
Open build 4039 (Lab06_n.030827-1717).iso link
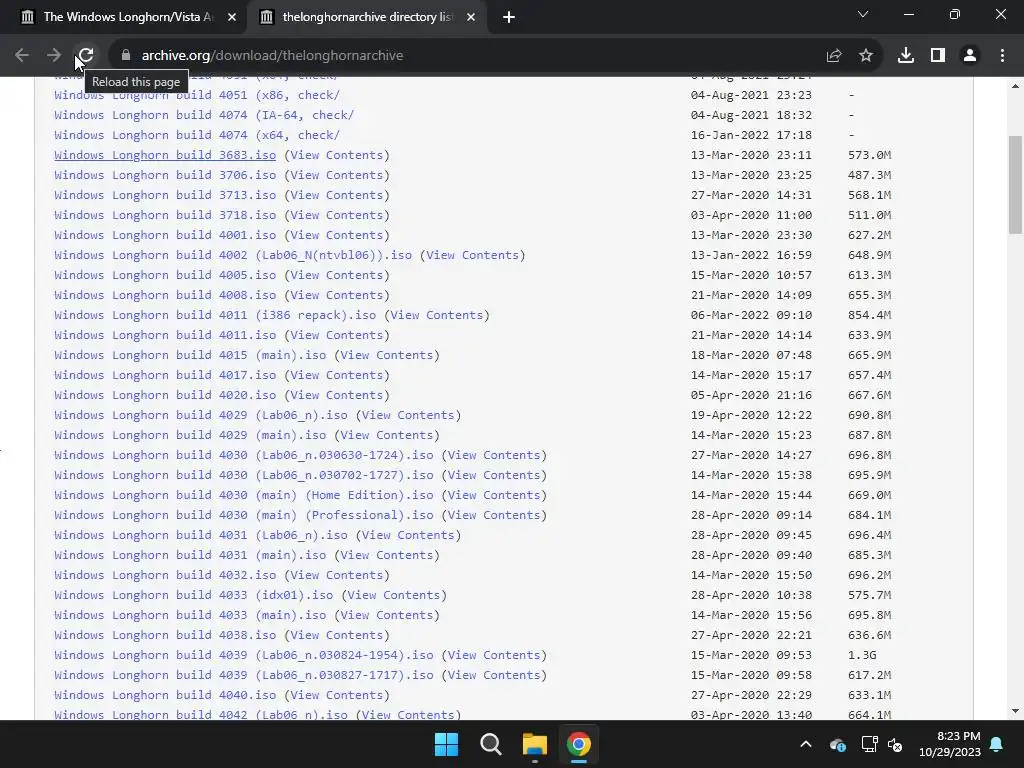point(244,675)
